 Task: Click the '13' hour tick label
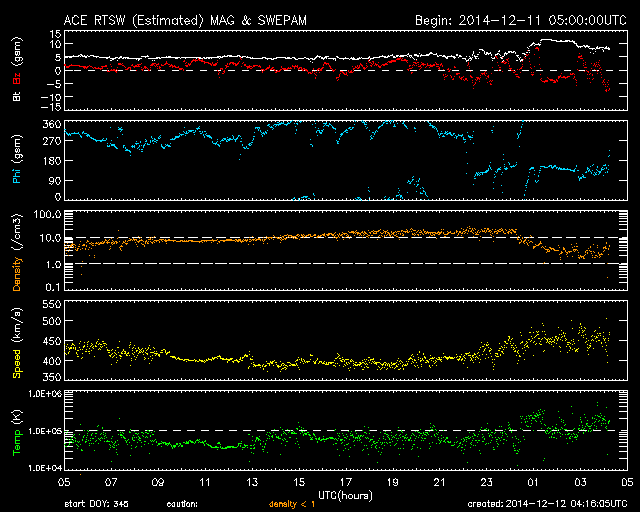pyautogui.click(x=252, y=482)
